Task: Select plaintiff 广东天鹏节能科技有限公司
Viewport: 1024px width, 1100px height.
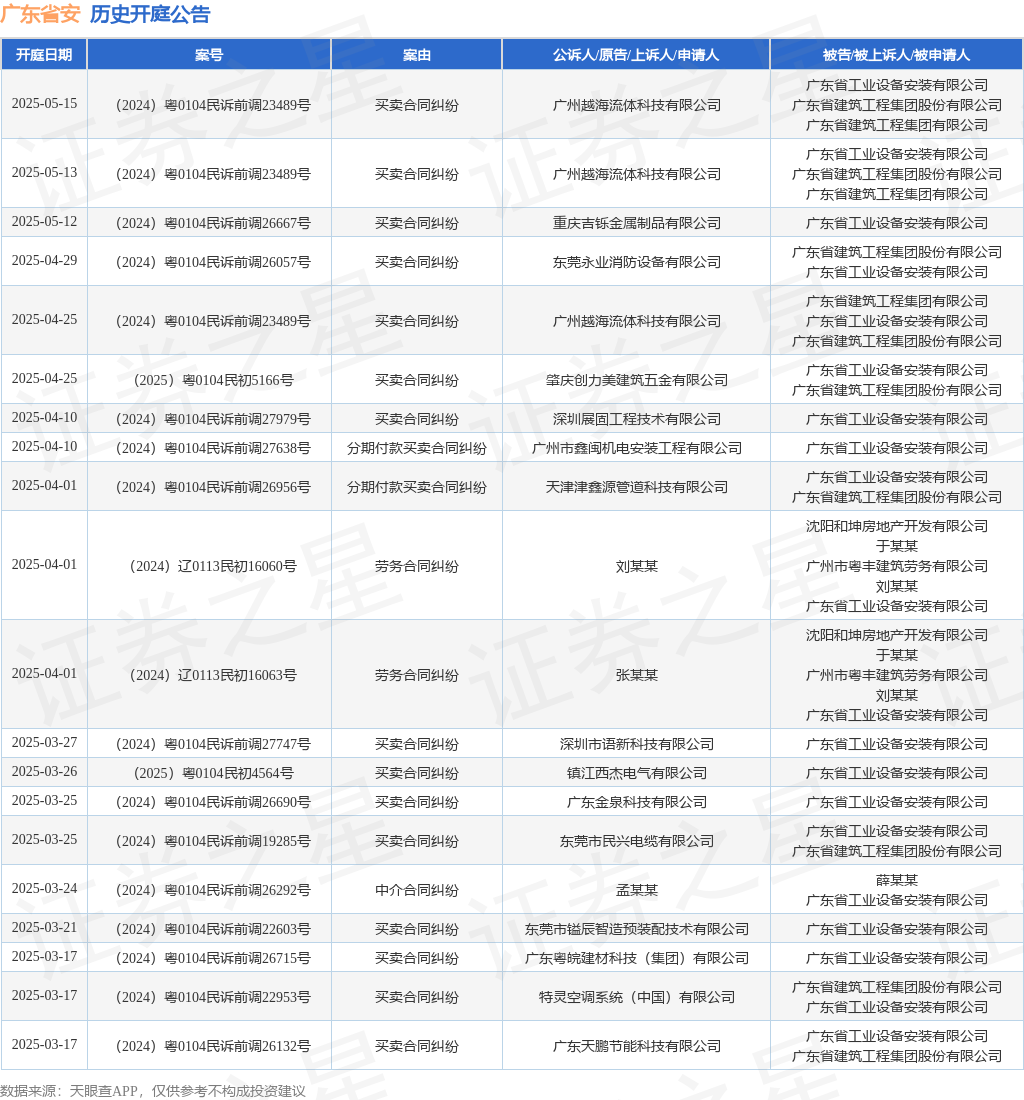Action: [x=636, y=1047]
